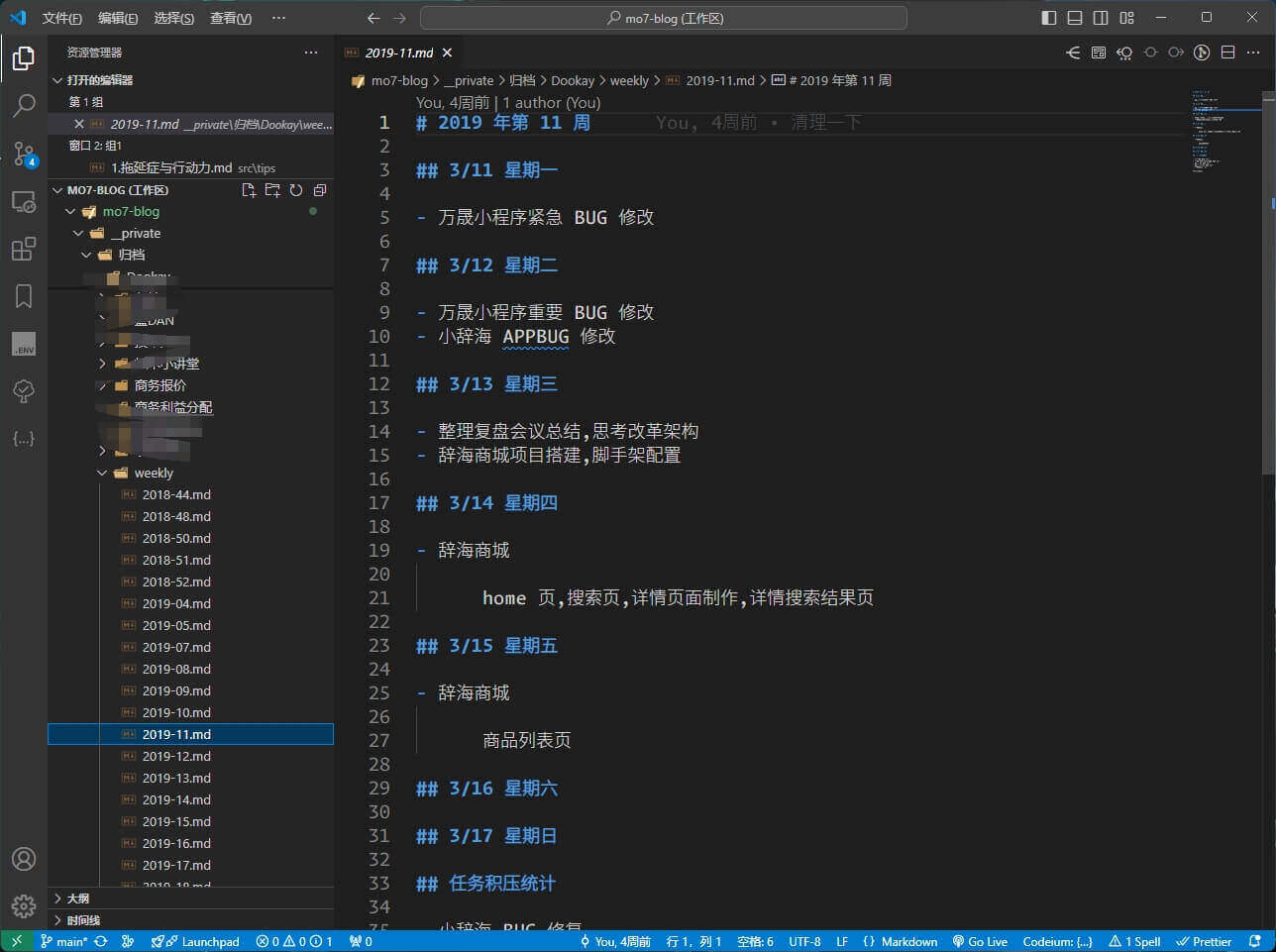1276x952 pixels.
Task: Open the Manage gear icon
Action: (x=24, y=905)
